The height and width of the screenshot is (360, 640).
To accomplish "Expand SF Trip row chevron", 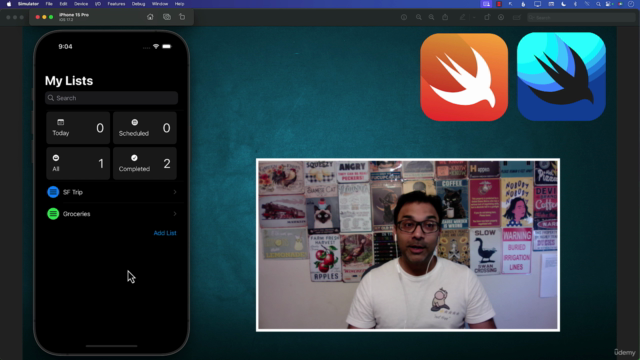I will [x=175, y=192].
